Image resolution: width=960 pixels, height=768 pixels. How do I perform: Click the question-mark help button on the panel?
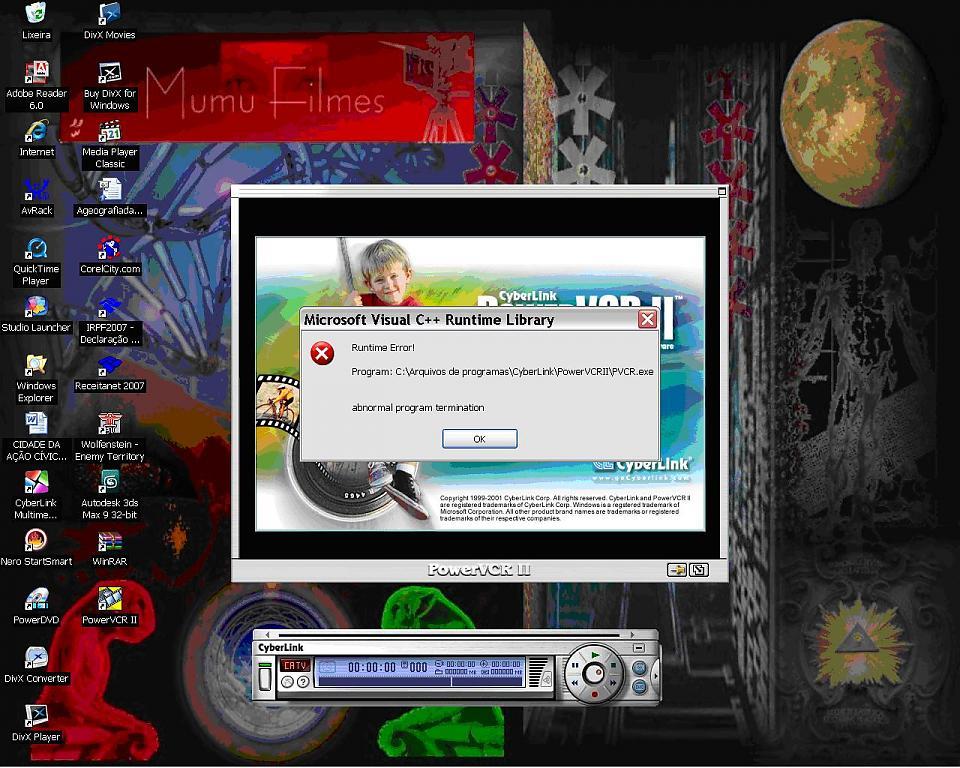tap(303, 682)
